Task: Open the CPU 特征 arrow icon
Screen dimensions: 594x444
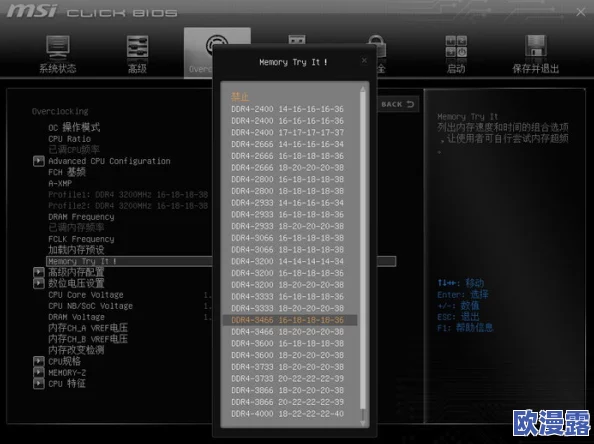Action: click(39, 384)
